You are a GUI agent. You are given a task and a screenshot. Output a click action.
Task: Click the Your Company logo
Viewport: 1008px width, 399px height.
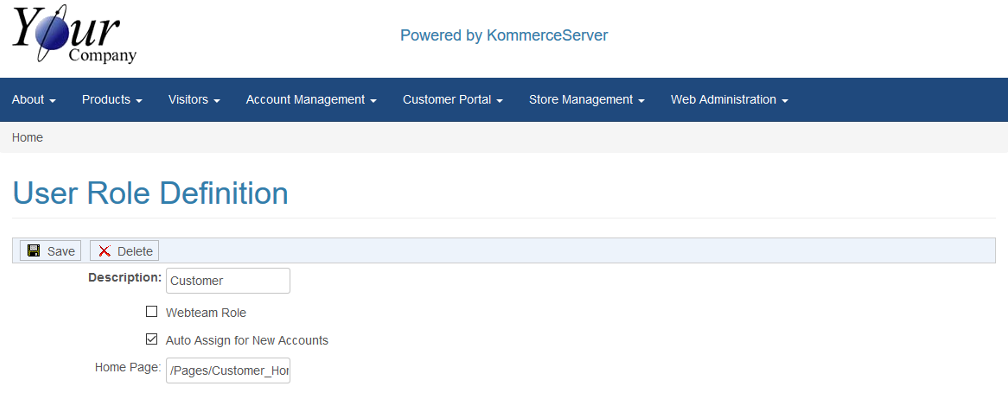tap(75, 34)
